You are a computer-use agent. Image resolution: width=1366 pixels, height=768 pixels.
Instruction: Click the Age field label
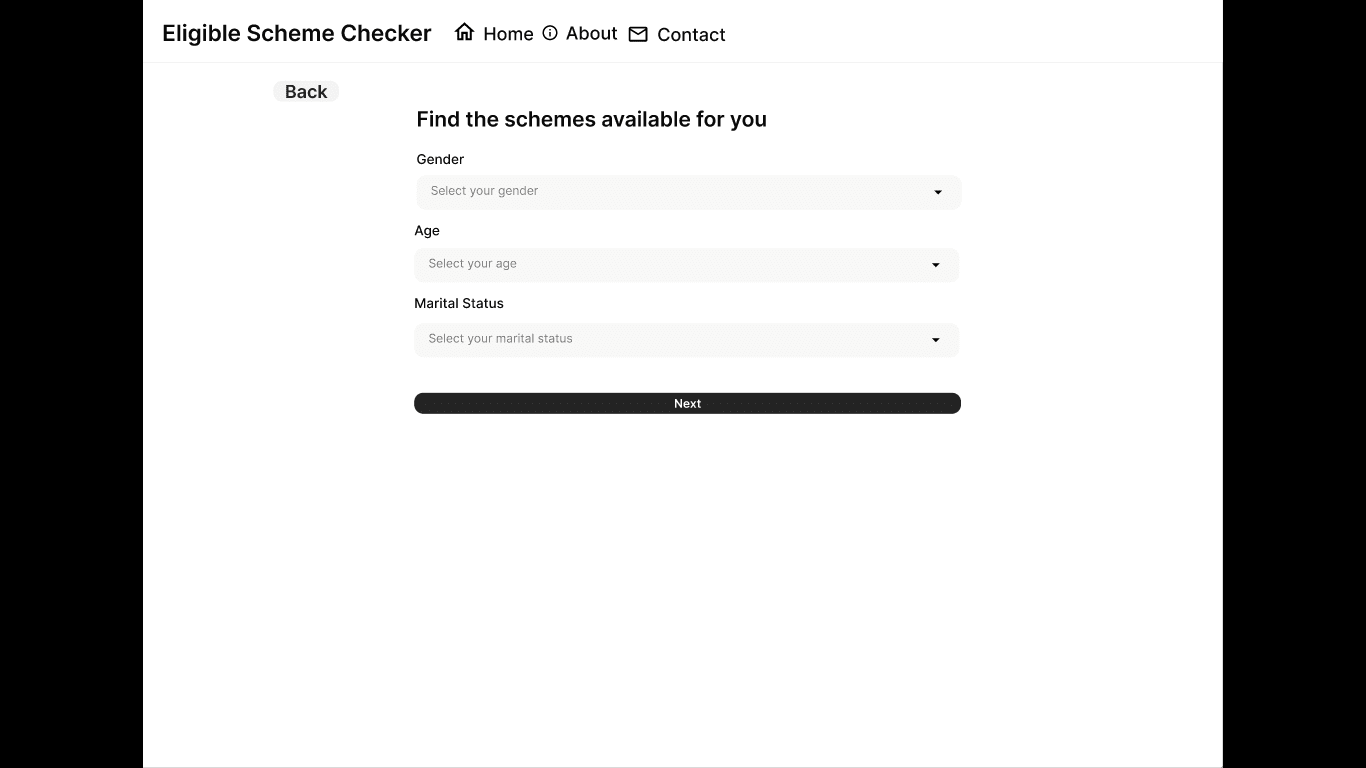[x=427, y=231]
